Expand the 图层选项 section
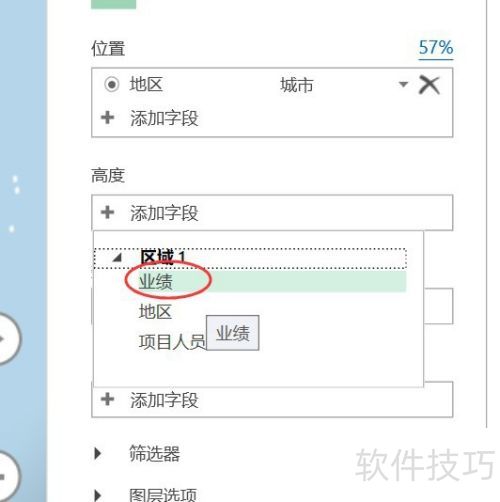This screenshot has width=500, height=502. (x=98, y=496)
